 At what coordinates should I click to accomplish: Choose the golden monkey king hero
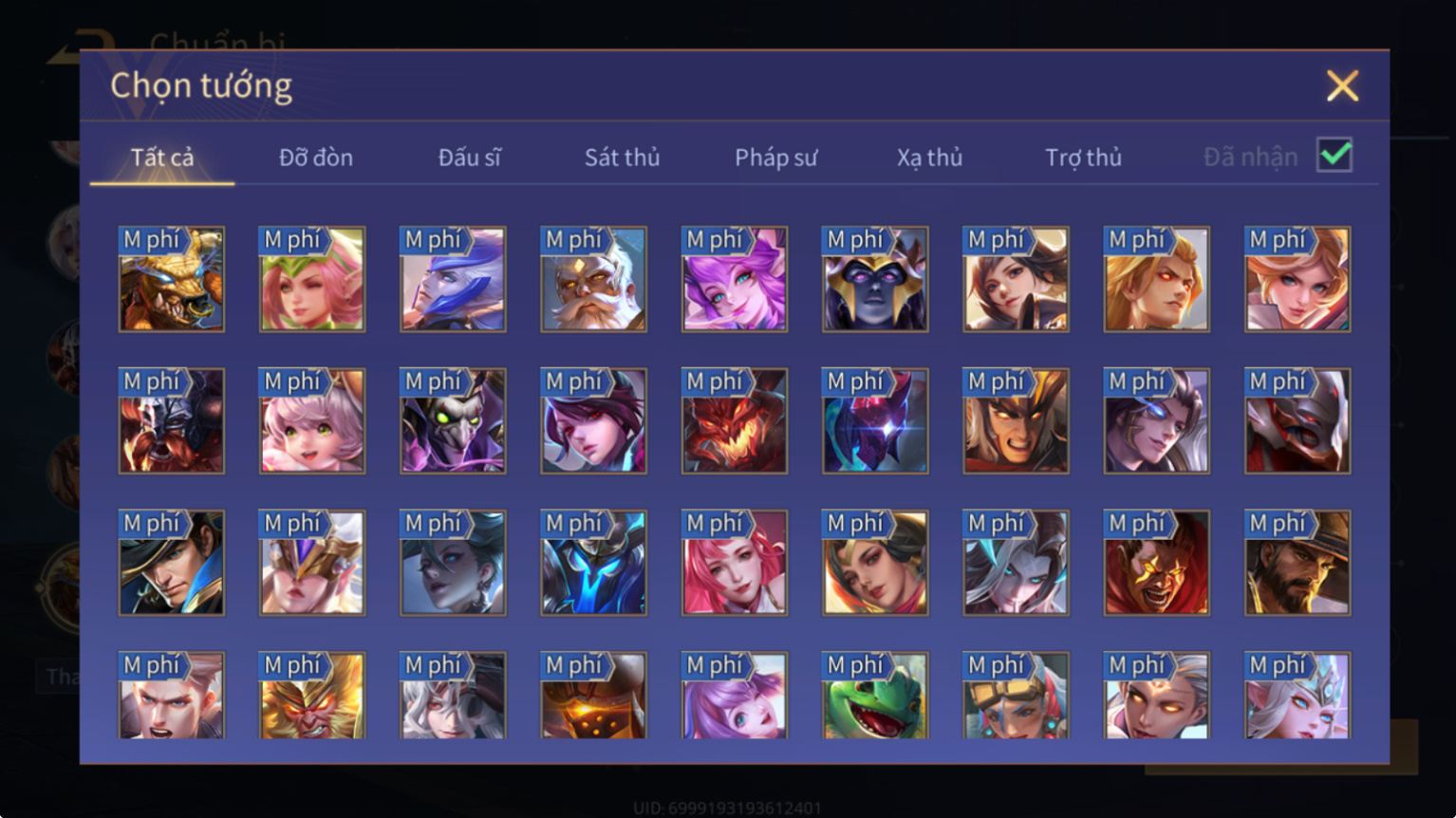pos(312,696)
